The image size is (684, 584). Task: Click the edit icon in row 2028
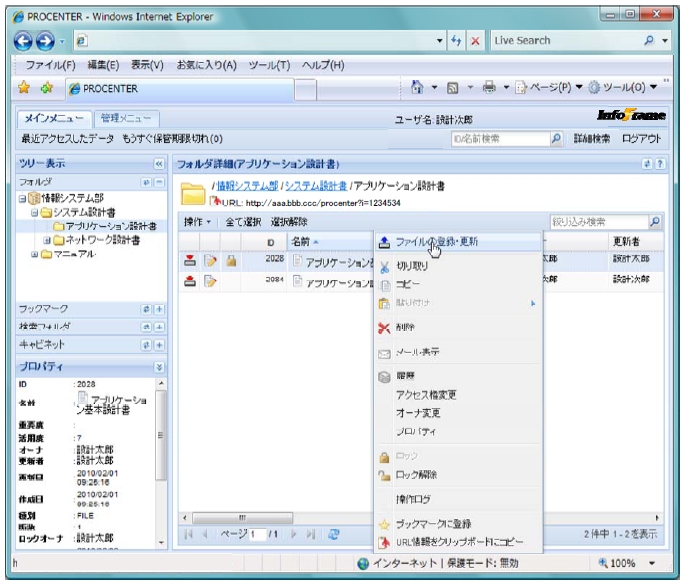[210, 261]
